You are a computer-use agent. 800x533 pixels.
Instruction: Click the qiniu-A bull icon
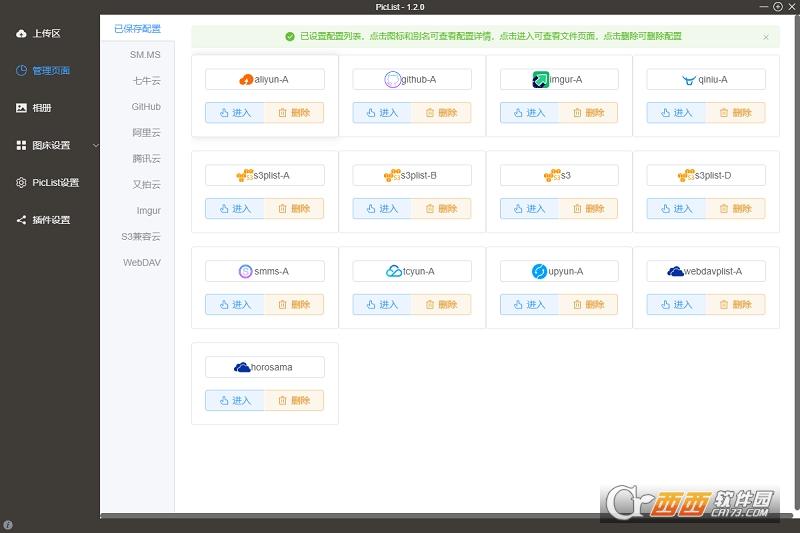(x=689, y=80)
